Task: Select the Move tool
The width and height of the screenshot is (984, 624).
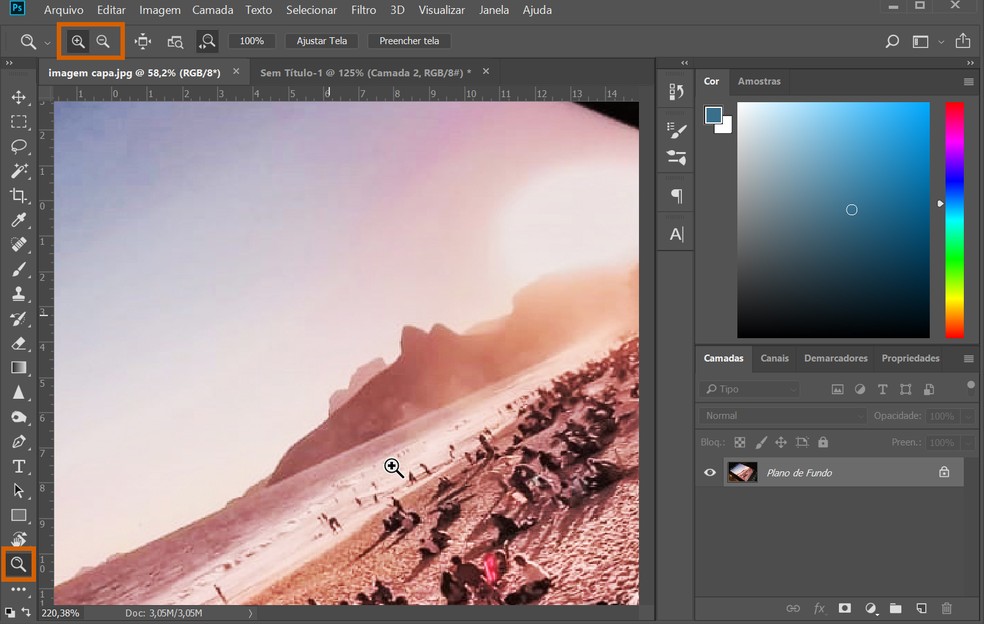Action: click(18, 97)
